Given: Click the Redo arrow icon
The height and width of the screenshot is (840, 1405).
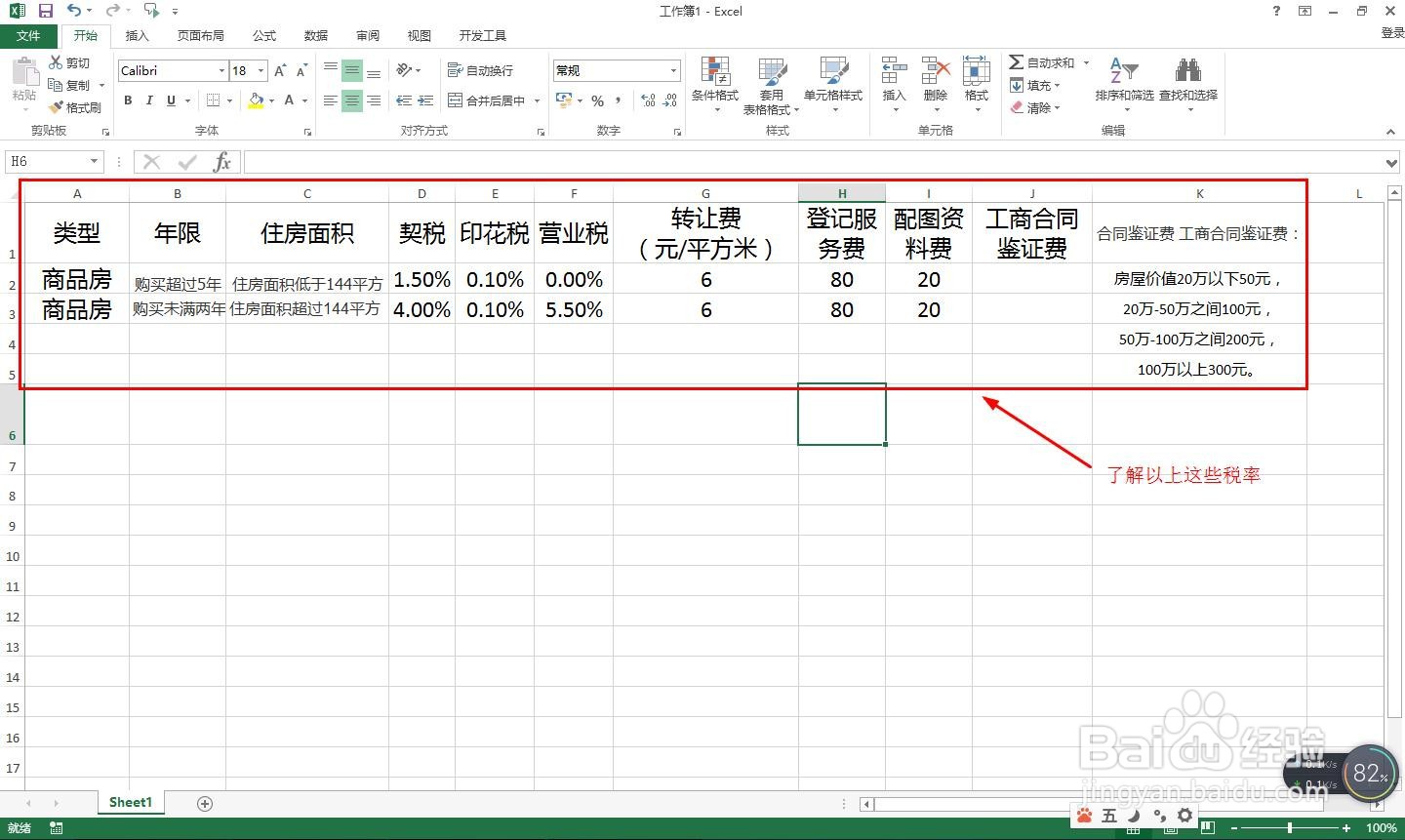Looking at the screenshot, I should click(x=112, y=11).
